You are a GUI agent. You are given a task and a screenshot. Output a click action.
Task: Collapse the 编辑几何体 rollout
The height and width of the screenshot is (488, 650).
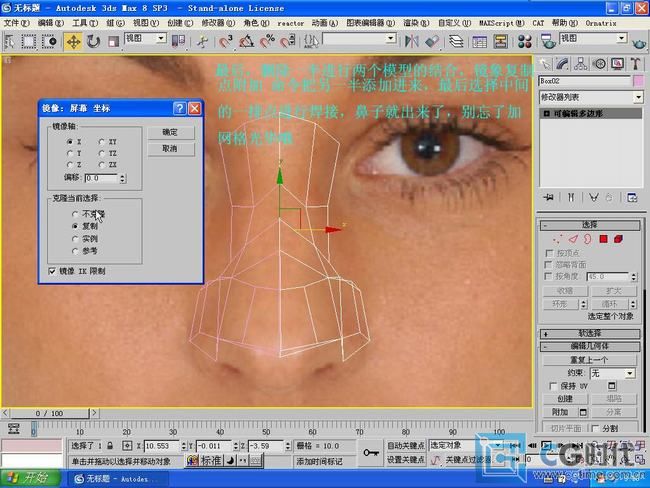pos(590,346)
